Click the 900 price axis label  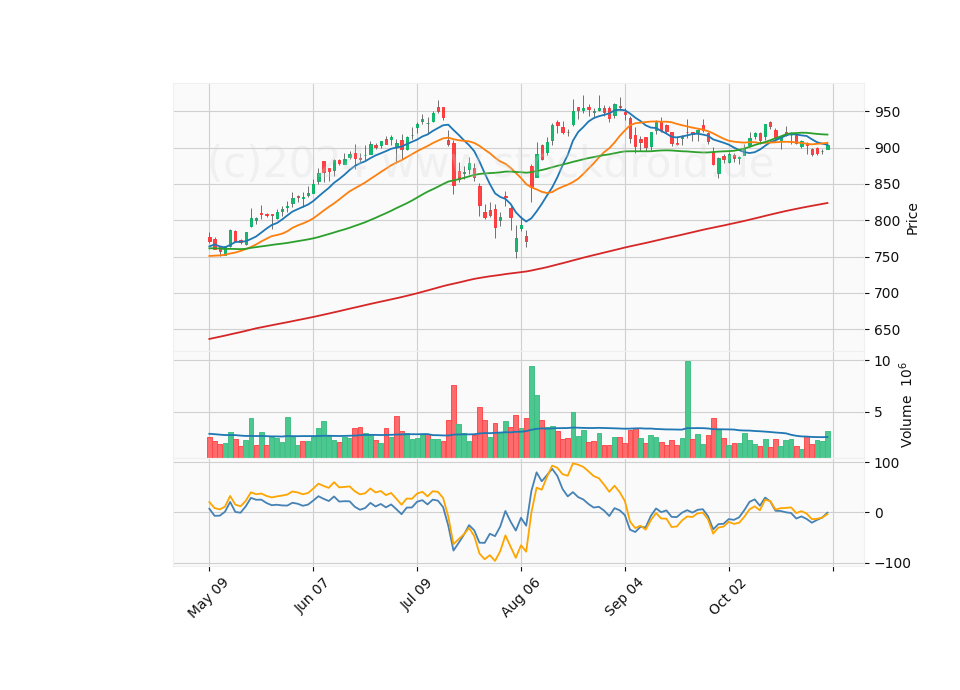coord(887,148)
